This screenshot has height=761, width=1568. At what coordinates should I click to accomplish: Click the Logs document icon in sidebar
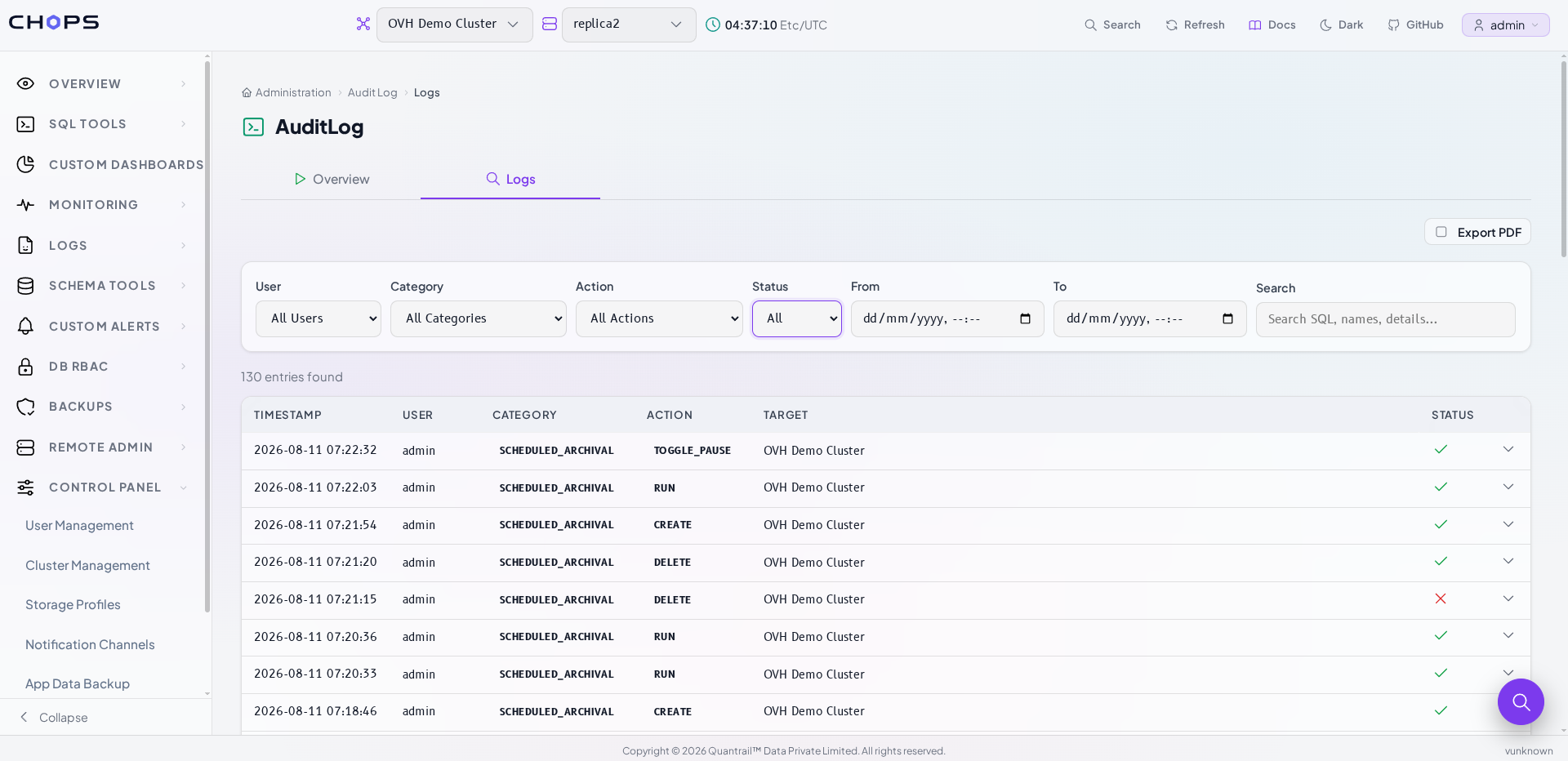coord(26,245)
